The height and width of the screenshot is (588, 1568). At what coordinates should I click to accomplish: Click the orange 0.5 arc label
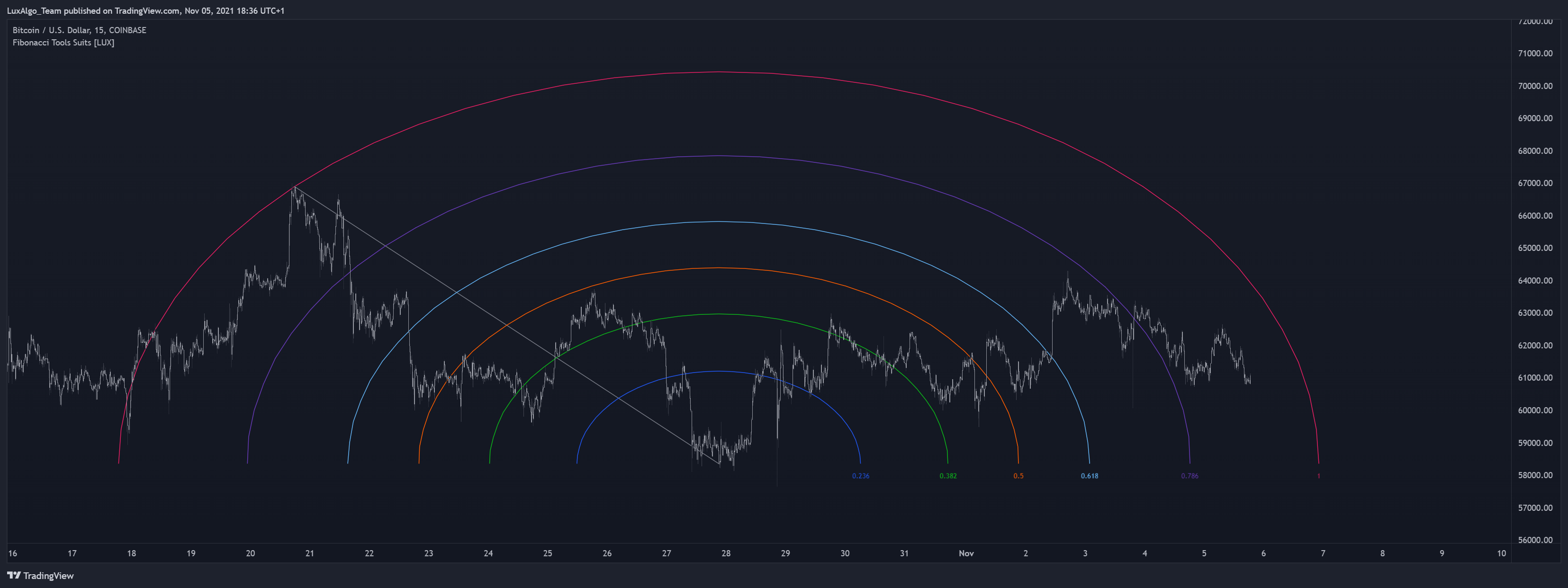tap(1018, 475)
